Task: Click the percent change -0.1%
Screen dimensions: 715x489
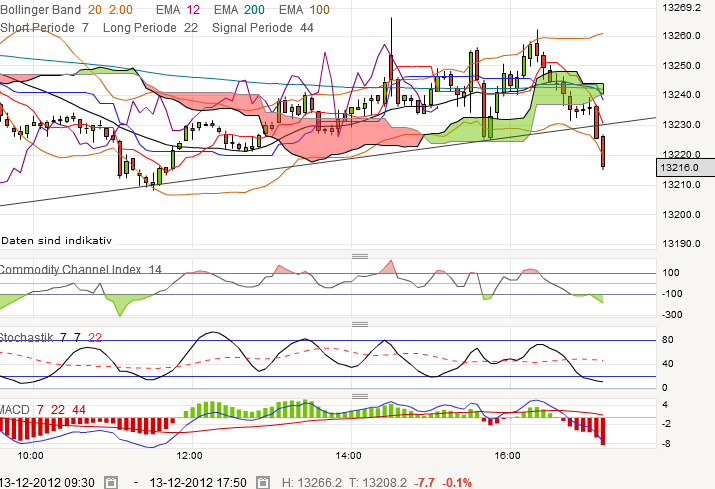Action: (x=457, y=483)
